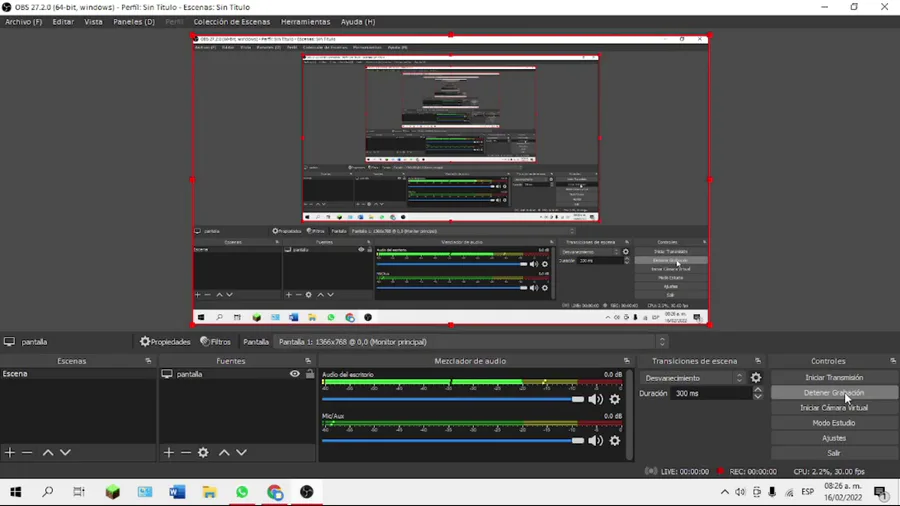
Task: Open ESP language indicator in tray
Action: pos(808,492)
